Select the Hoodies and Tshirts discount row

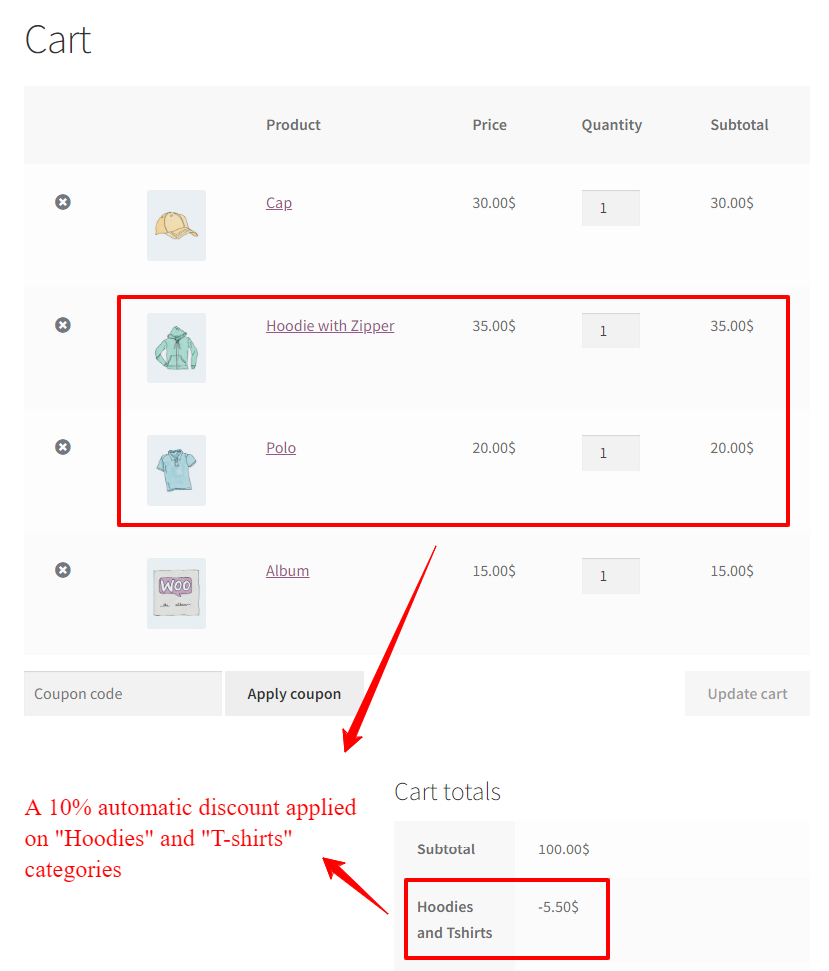[x=602, y=919]
